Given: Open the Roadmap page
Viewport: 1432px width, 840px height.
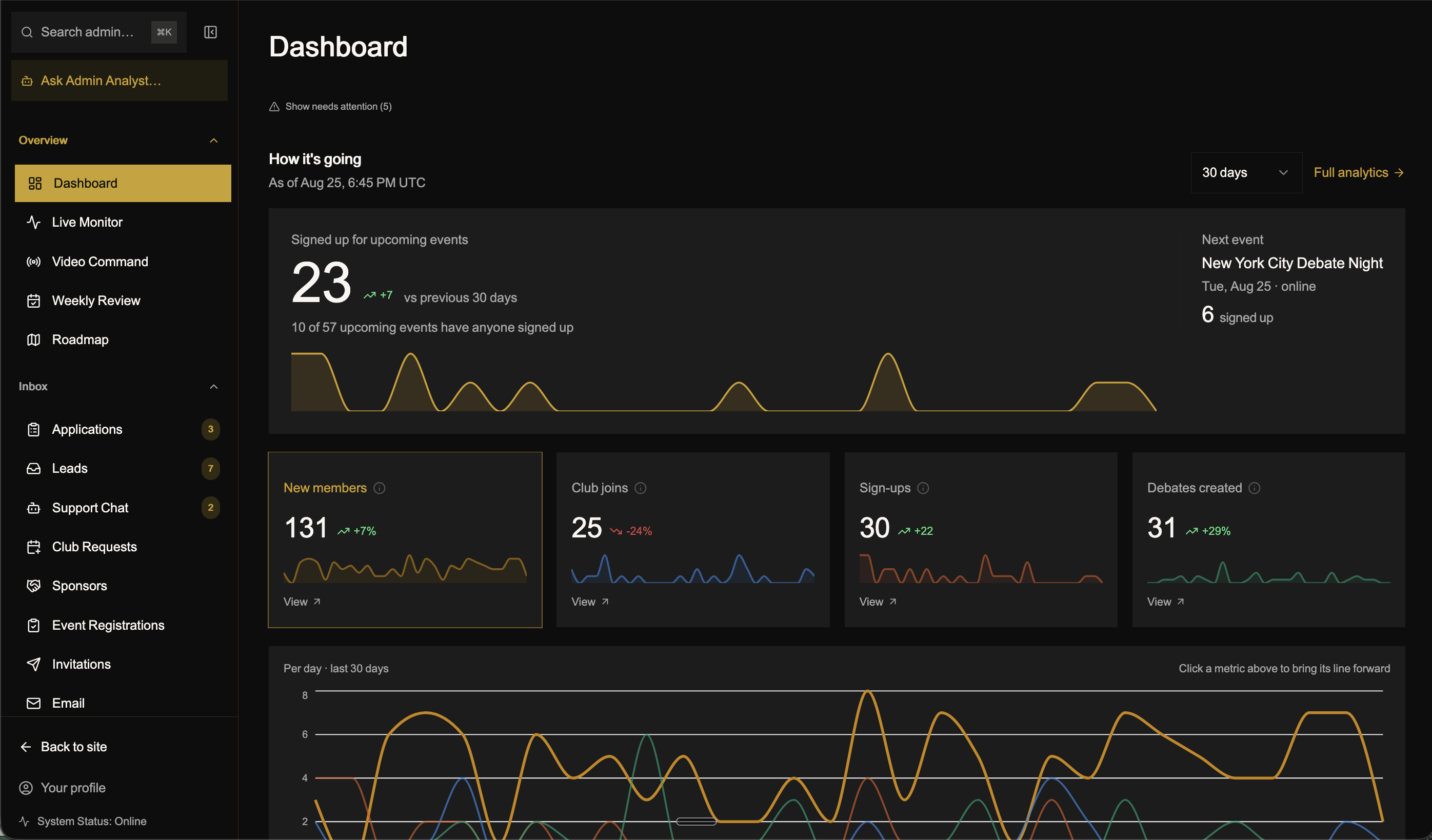Looking at the screenshot, I should pos(123,339).
